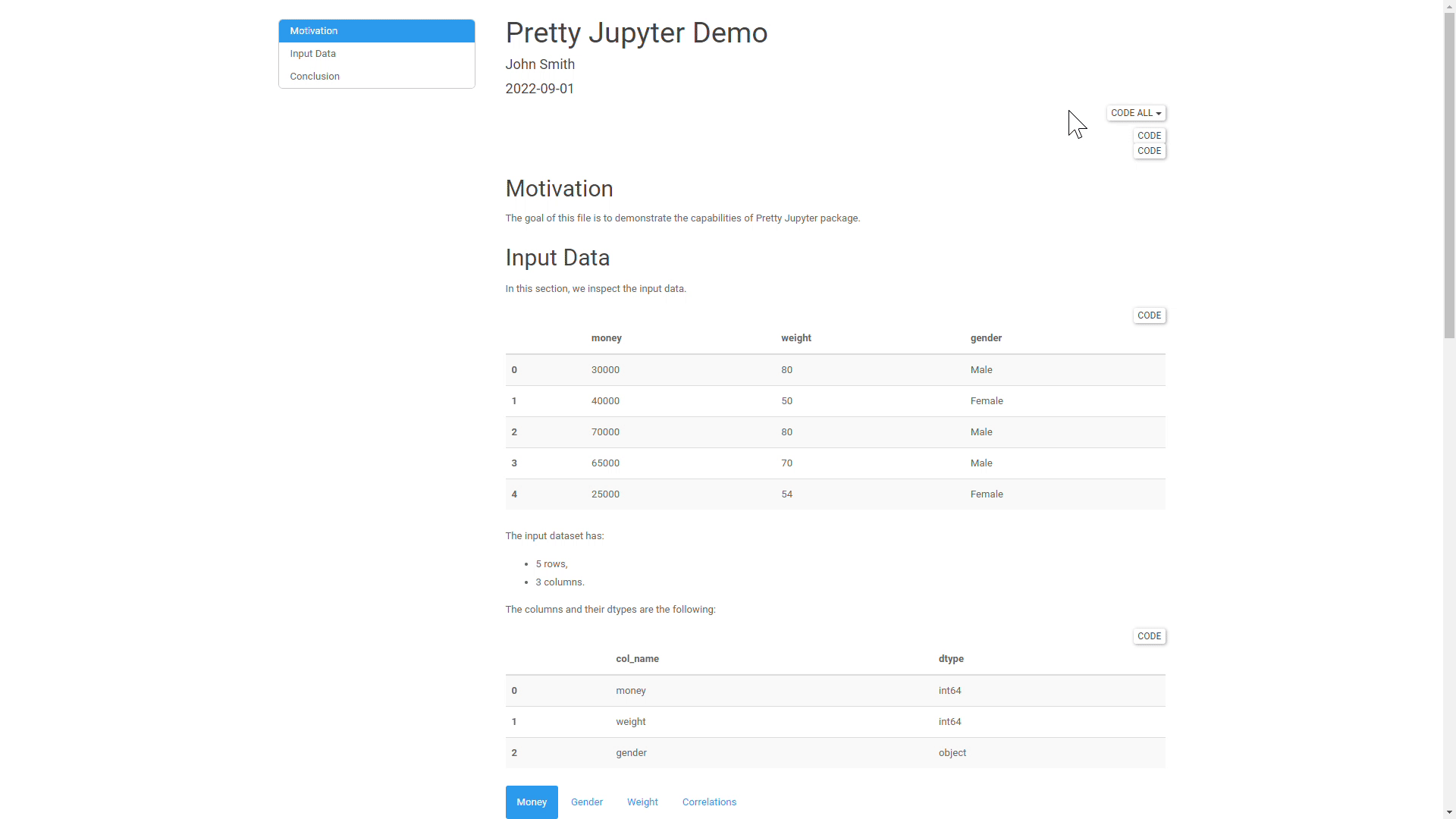Switch to the Money tab
Screen dimensions: 1456x819
click(x=531, y=802)
